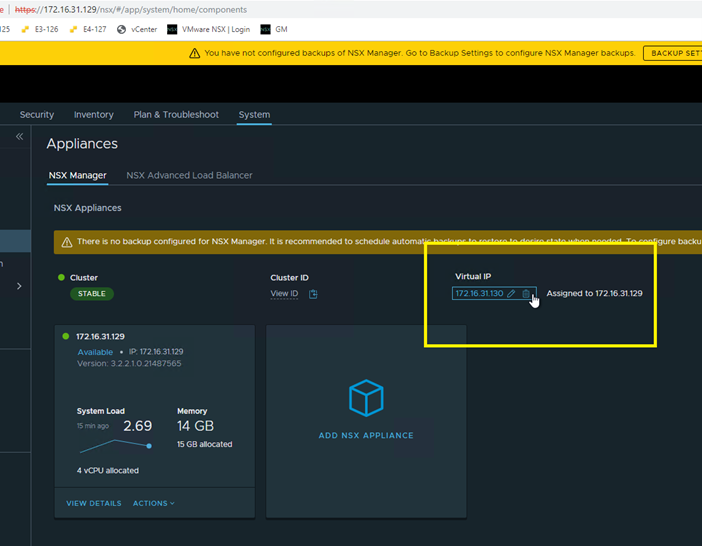Screen dimensions: 702x546
Task: Click the '2.69' system load value
Action: coord(137,426)
